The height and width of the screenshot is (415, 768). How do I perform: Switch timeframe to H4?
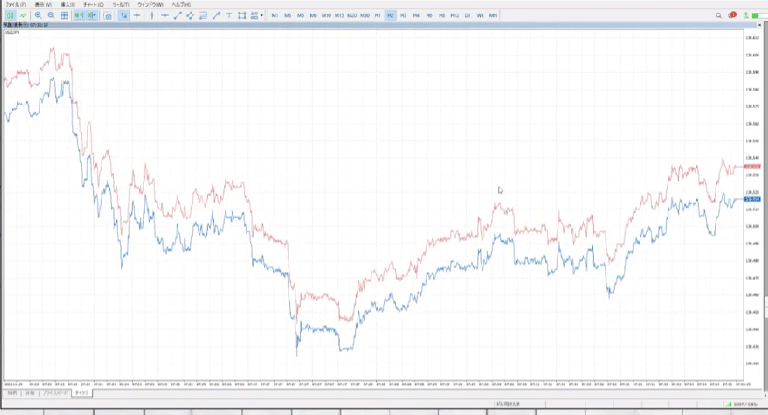[416, 16]
